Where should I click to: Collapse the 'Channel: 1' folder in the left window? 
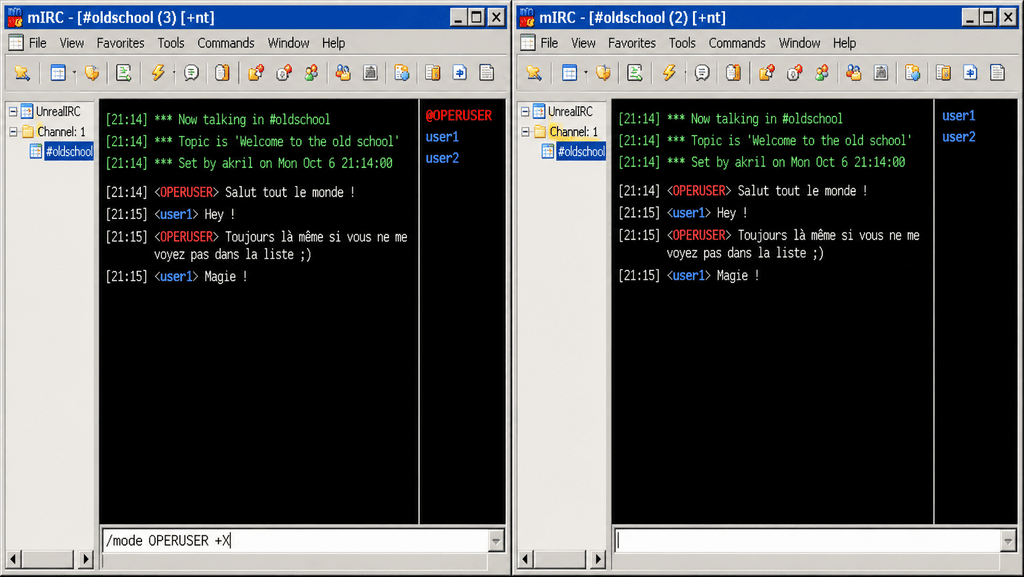click(x=13, y=132)
